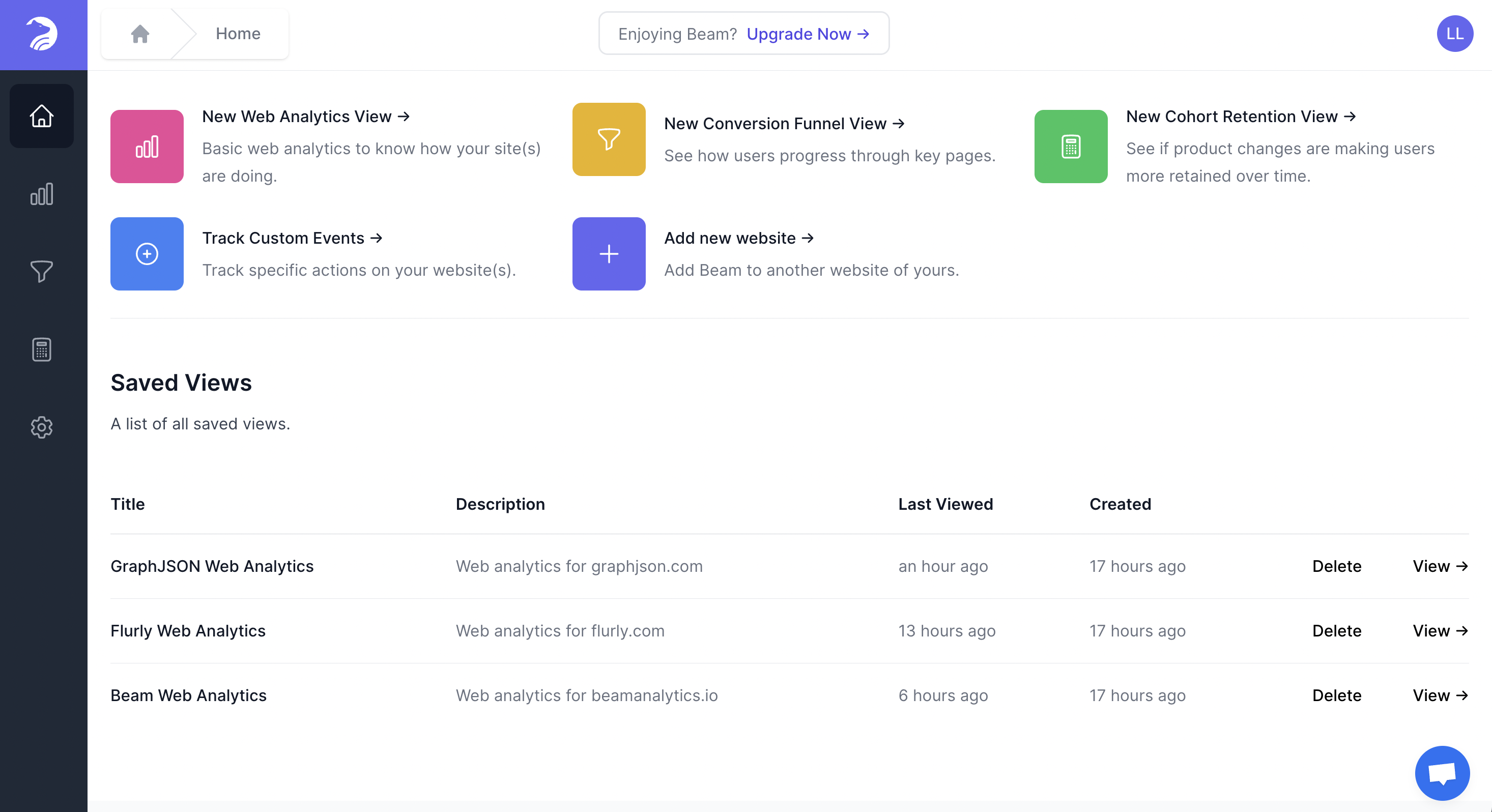Click the blue custom events tile icon
The image size is (1492, 812).
tap(147, 254)
